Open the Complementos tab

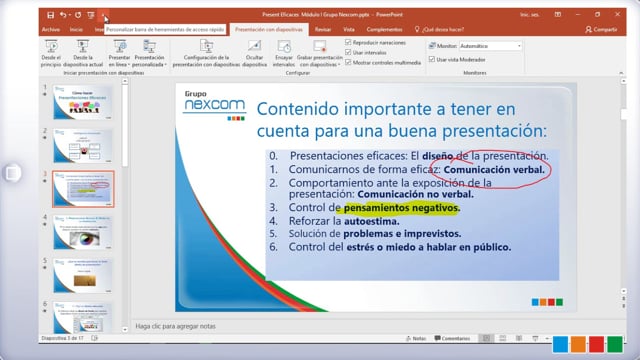coord(384,29)
